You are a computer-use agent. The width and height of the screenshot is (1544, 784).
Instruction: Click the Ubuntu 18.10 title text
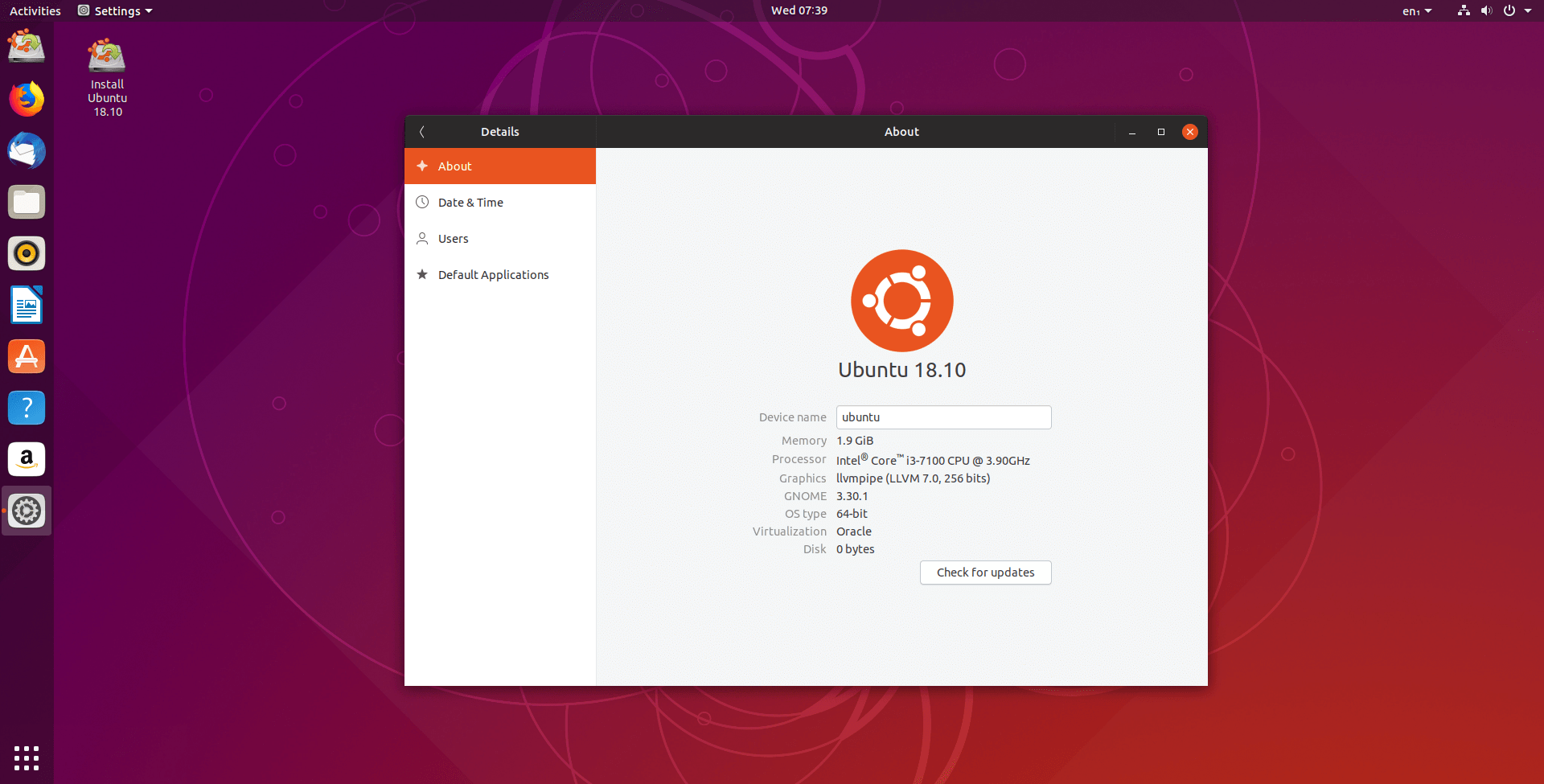pyautogui.click(x=902, y=370)
